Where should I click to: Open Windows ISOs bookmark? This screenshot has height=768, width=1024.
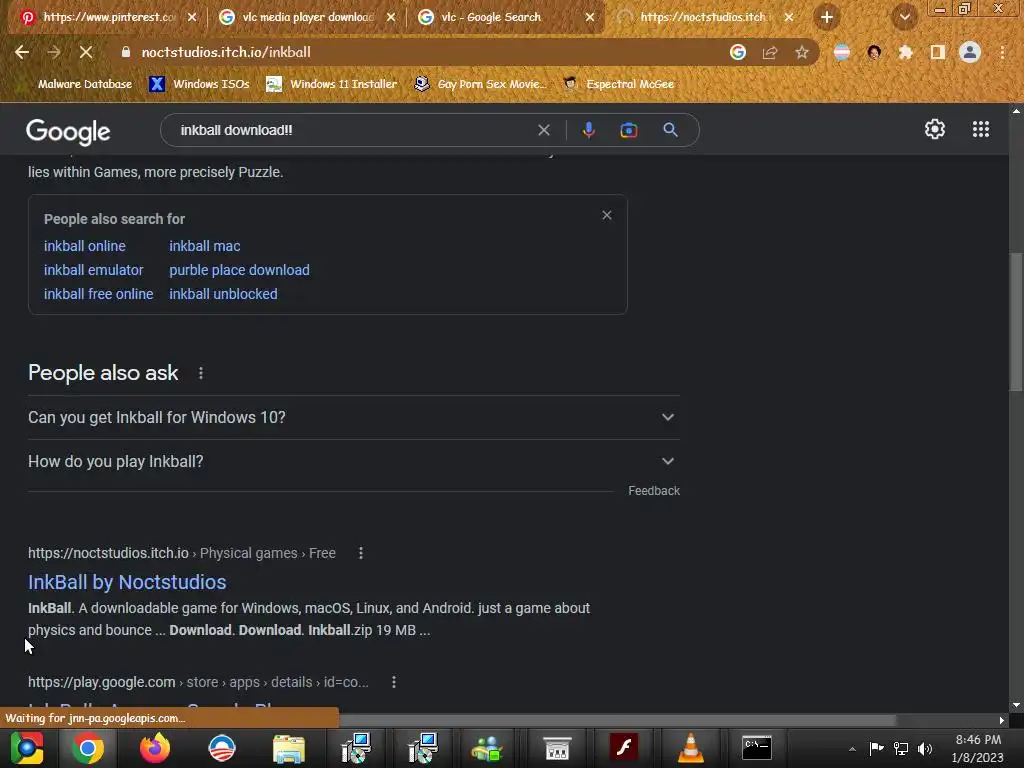pyautogui.click(x=199, y=84)
